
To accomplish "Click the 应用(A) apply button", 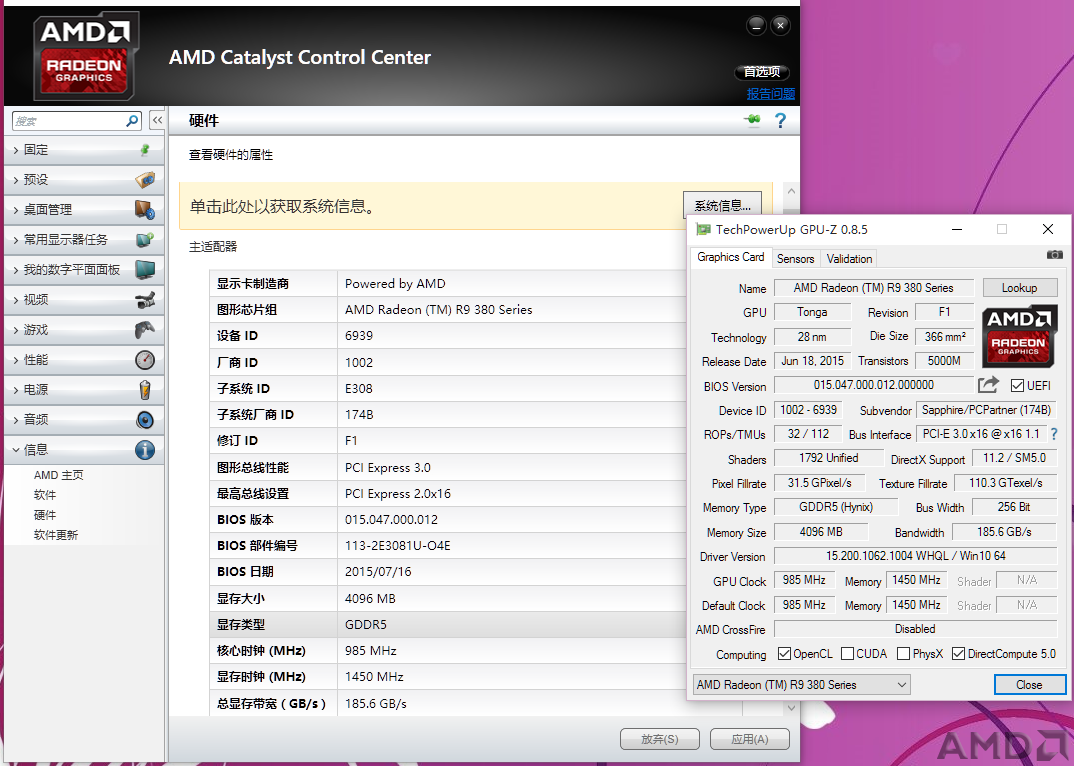I will point(749,739).
